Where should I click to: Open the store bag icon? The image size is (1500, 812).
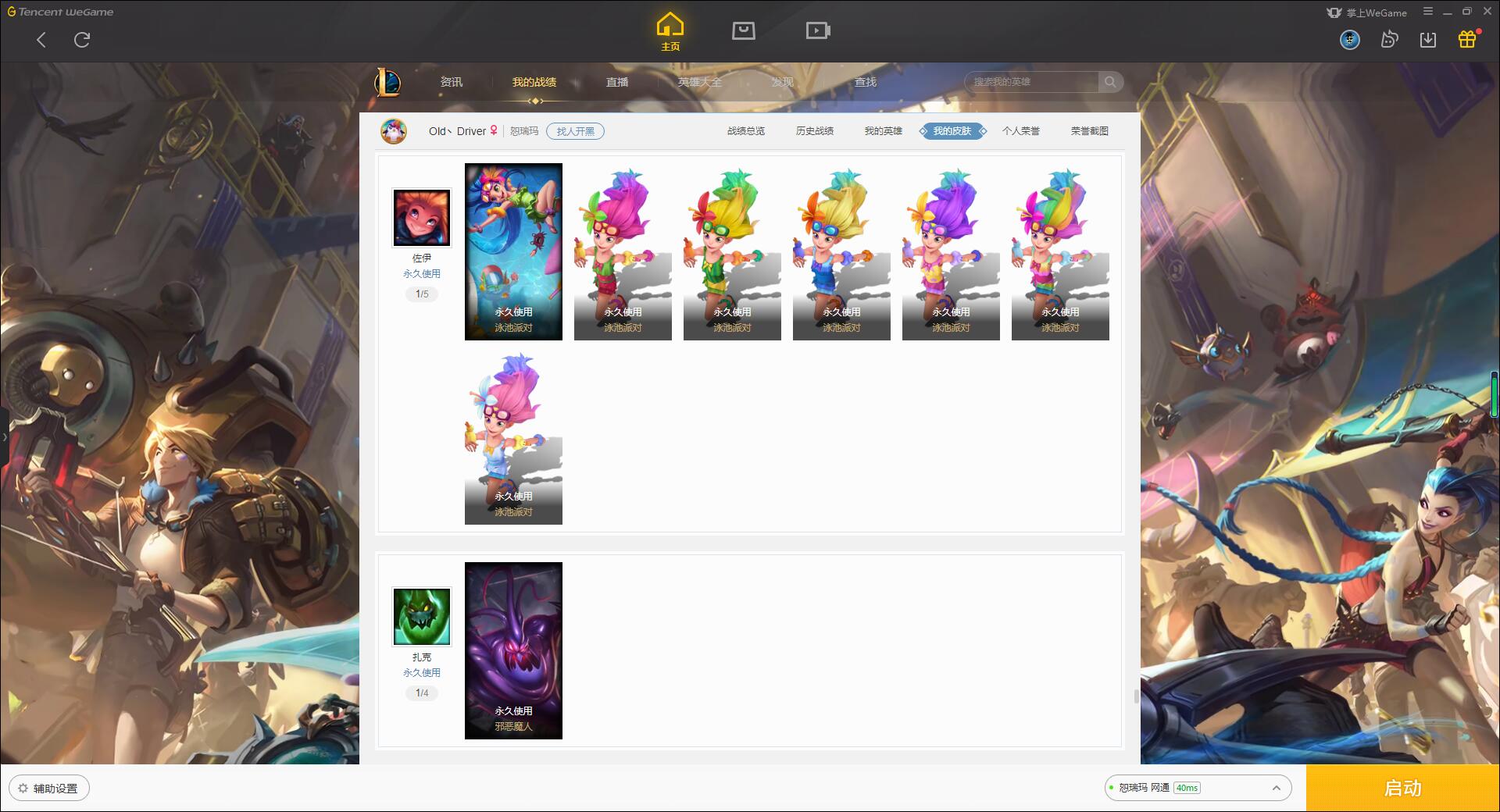coord(744,31)
